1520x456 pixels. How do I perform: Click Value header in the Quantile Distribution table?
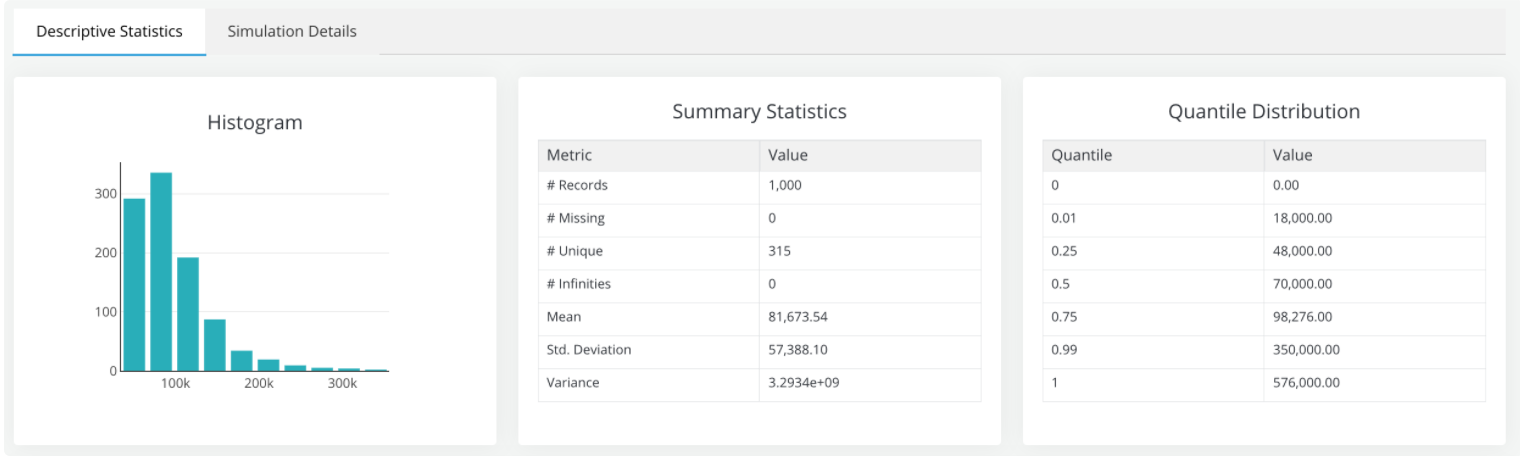click(1292, 155)
